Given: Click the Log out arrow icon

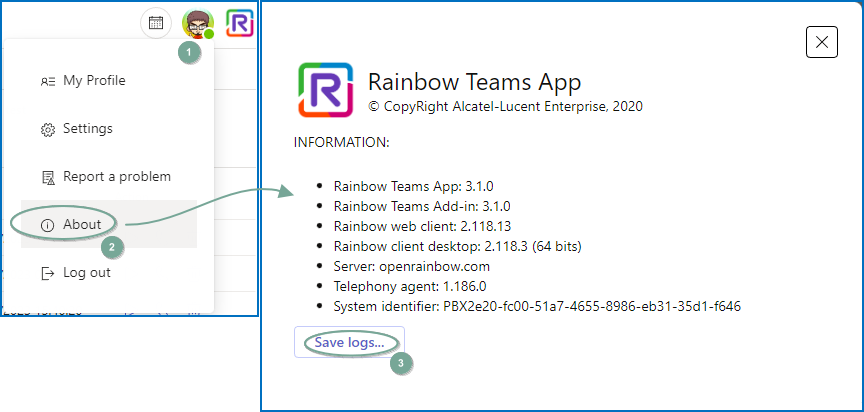Looking at the screenshot, I should click(48, 273).
